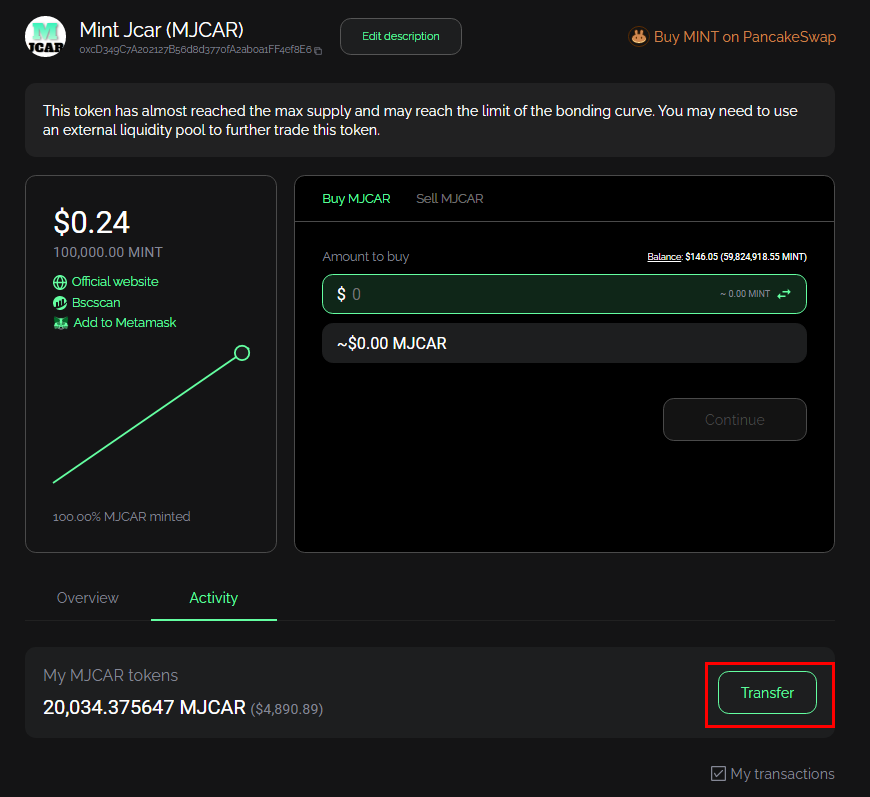
Task: Copy the contract address via copy icon
Action: pyautogui.click(x=318, y=51)
